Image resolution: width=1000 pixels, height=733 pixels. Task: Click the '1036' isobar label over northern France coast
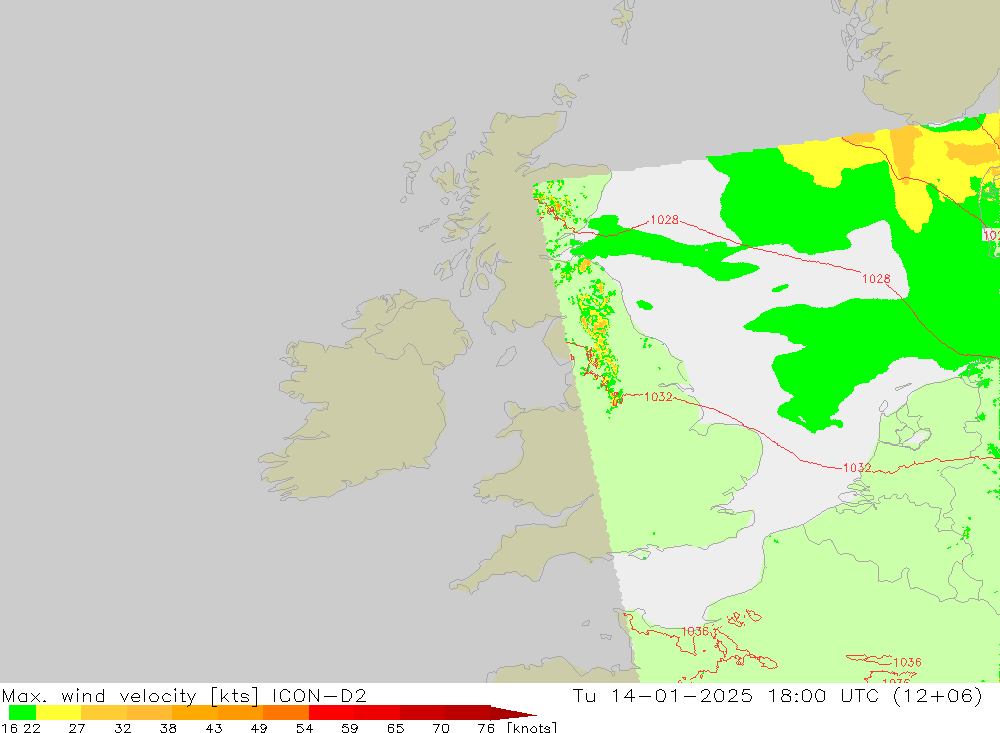[695, 631]
